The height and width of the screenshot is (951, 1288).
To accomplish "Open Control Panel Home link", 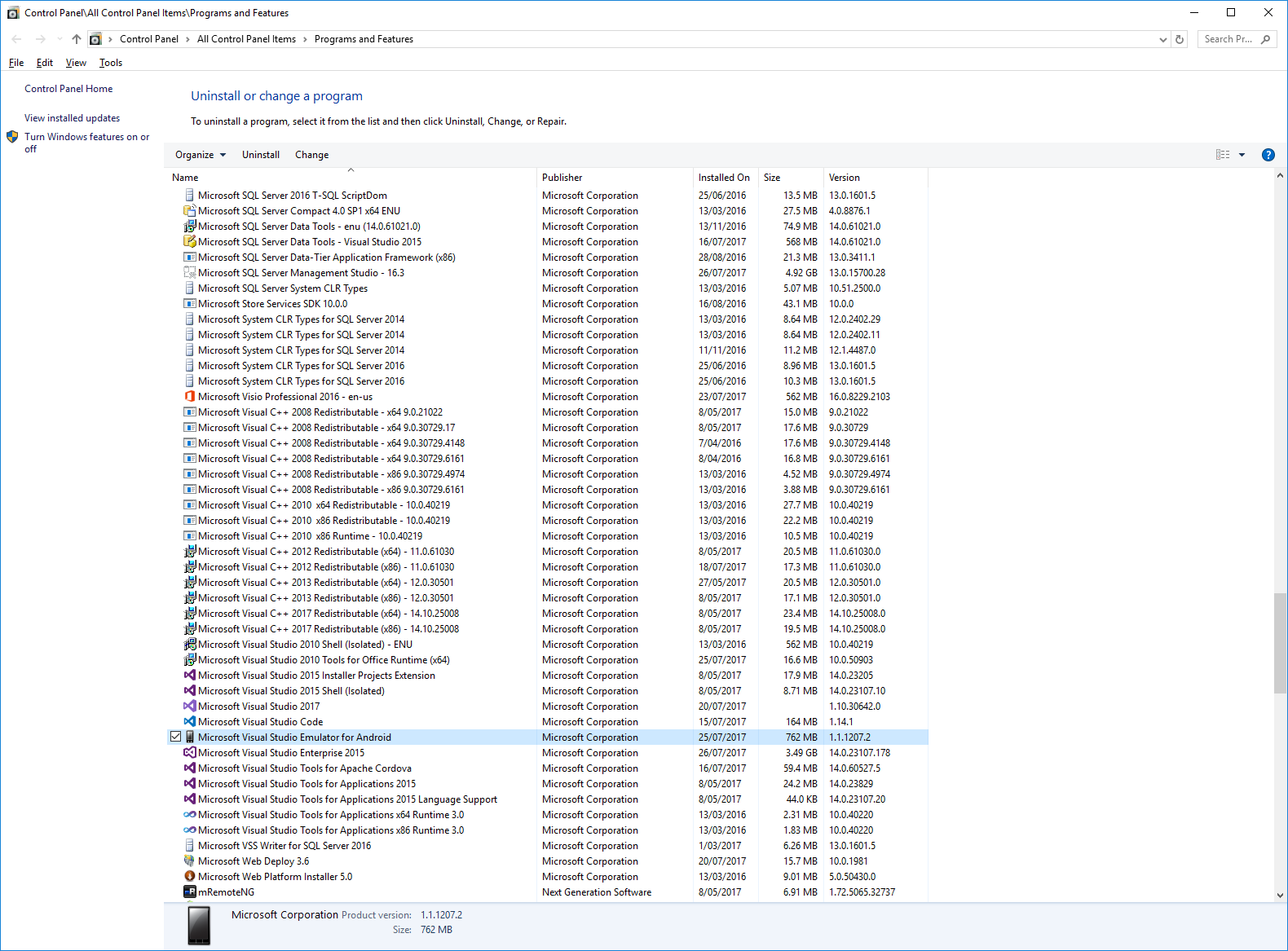I will 68,89.
